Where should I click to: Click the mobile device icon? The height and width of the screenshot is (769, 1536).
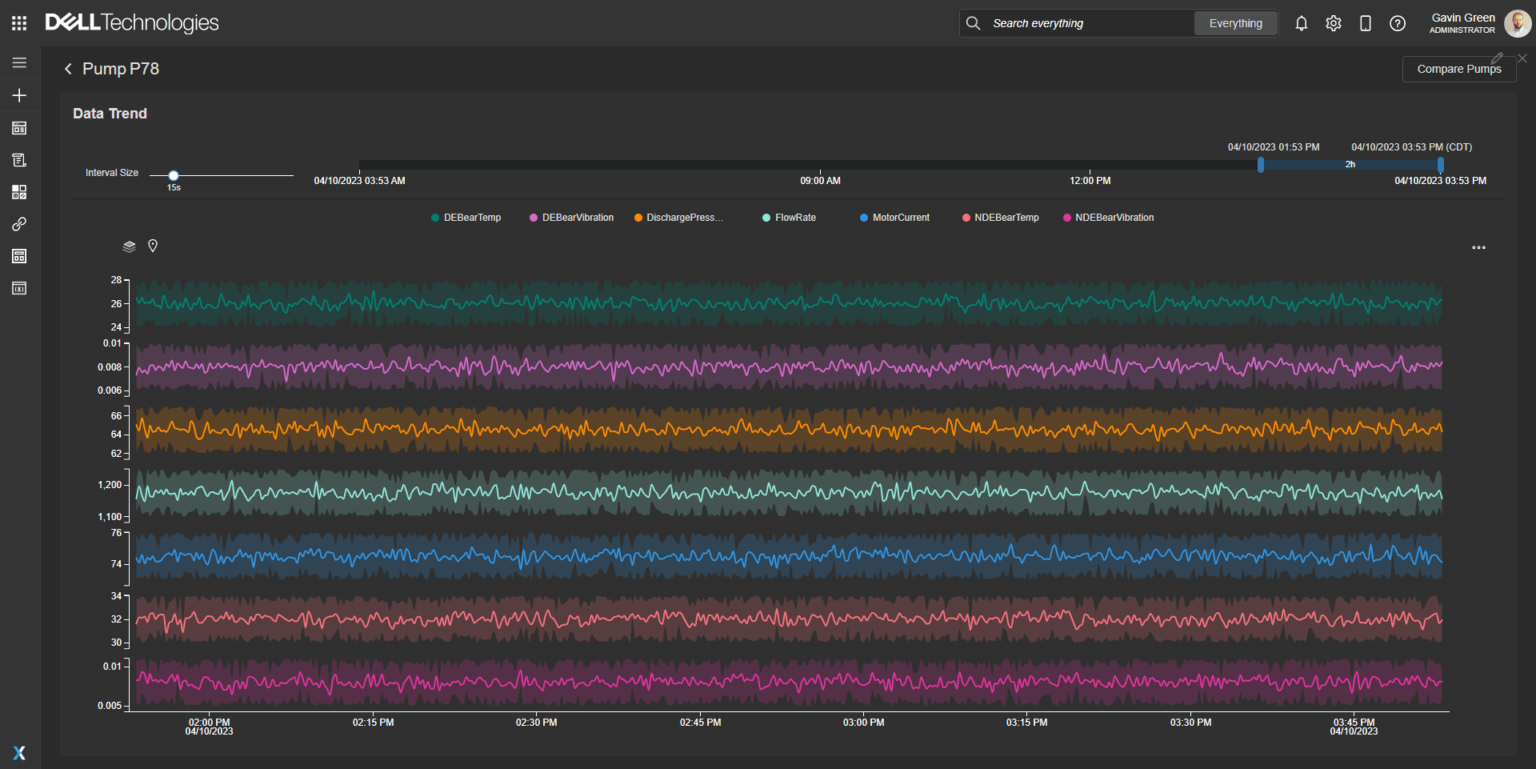click(1365, 23)
